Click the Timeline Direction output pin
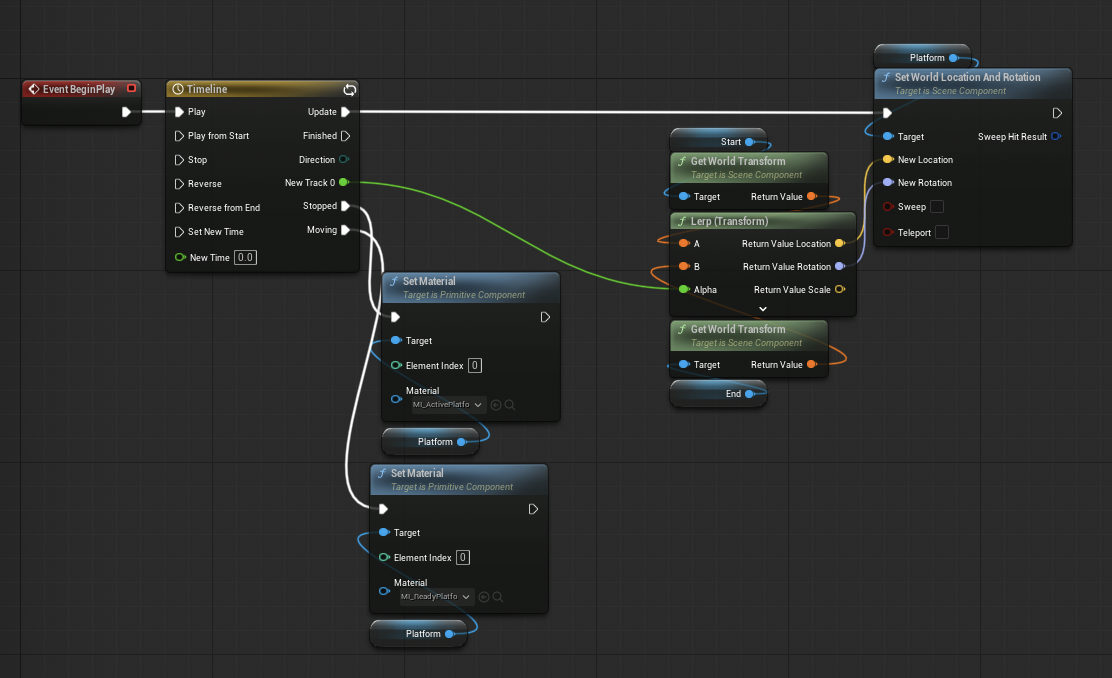Image resolution: width=1112 pixels, height=678 pixels. 344,159
